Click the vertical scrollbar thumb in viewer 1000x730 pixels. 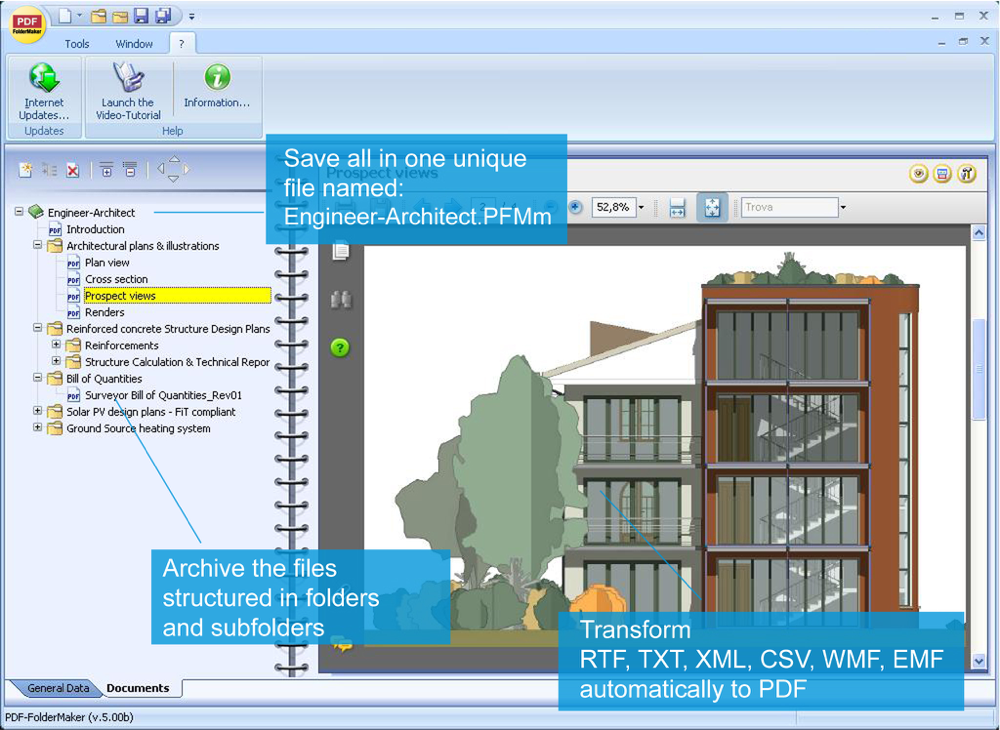[x=979, y=369]
